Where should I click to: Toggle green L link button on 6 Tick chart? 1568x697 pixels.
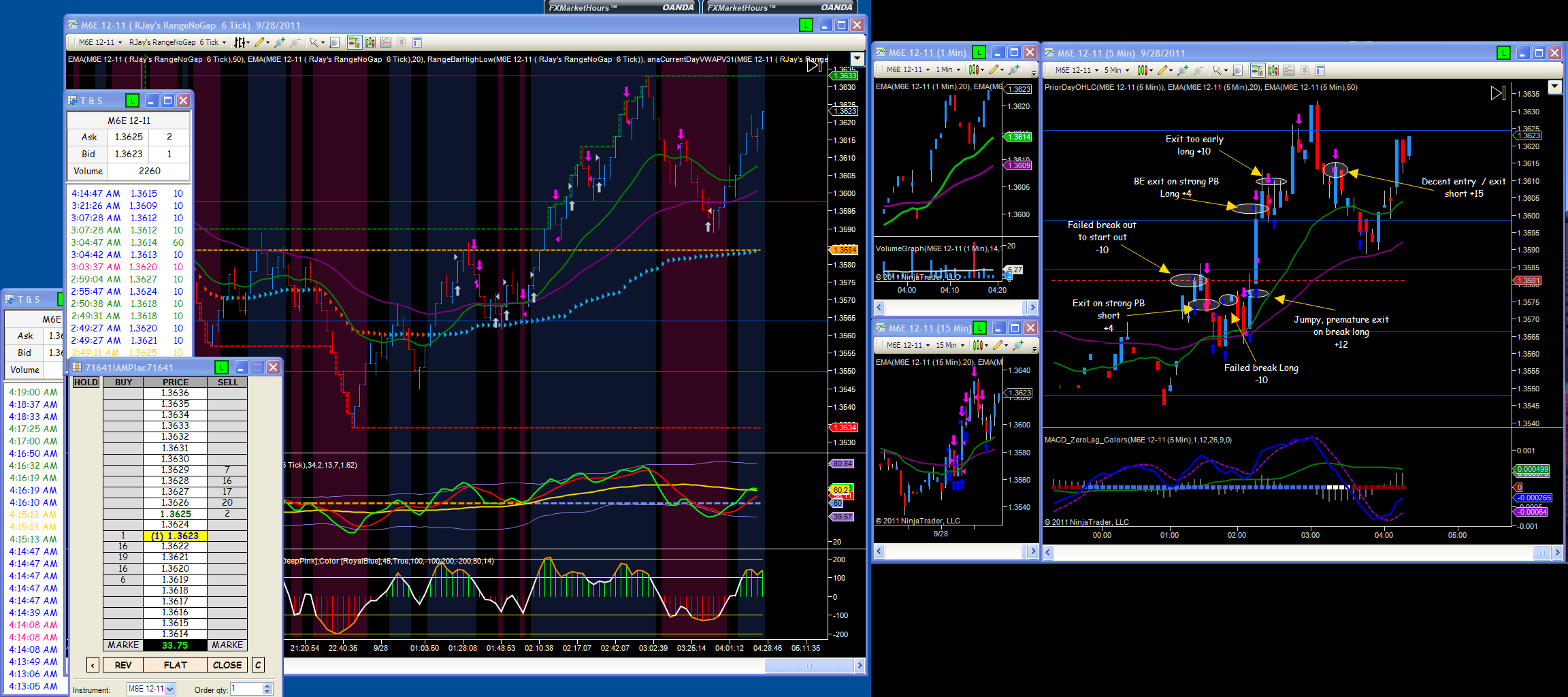point(806,25)
